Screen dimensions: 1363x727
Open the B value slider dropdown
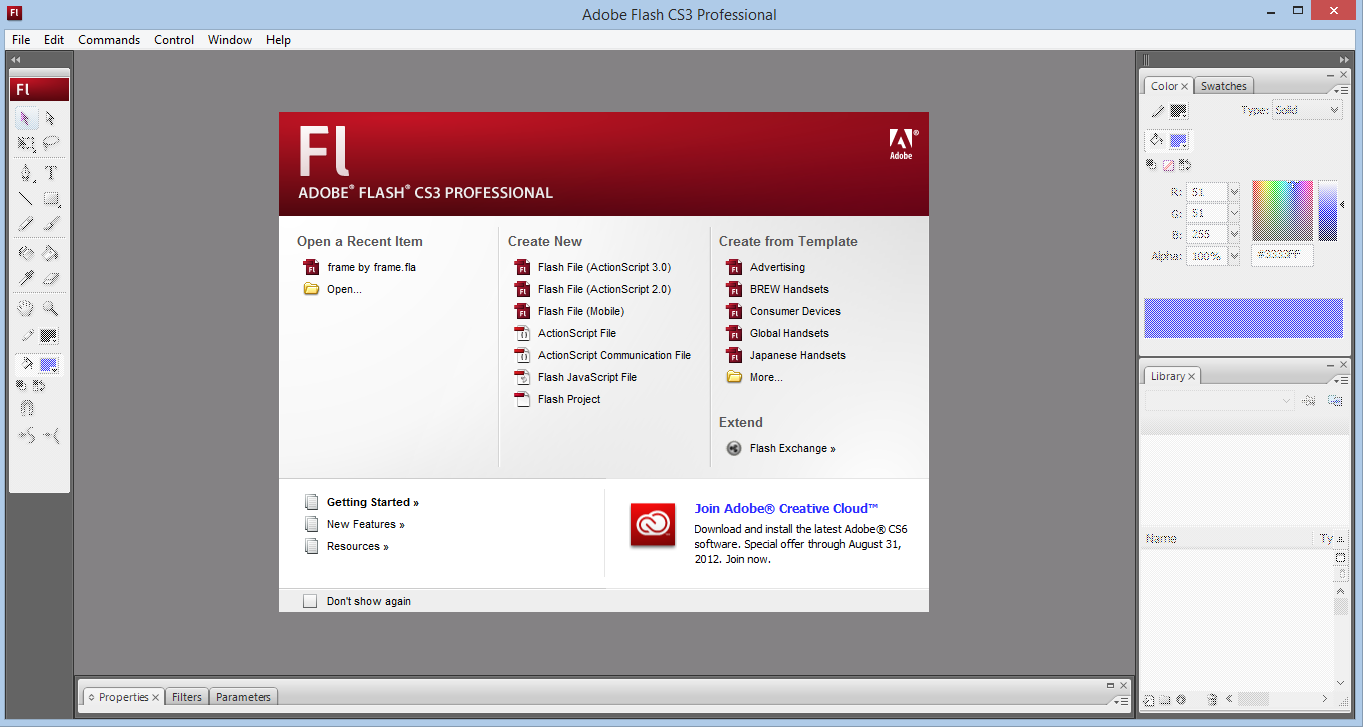(1234, 234)
